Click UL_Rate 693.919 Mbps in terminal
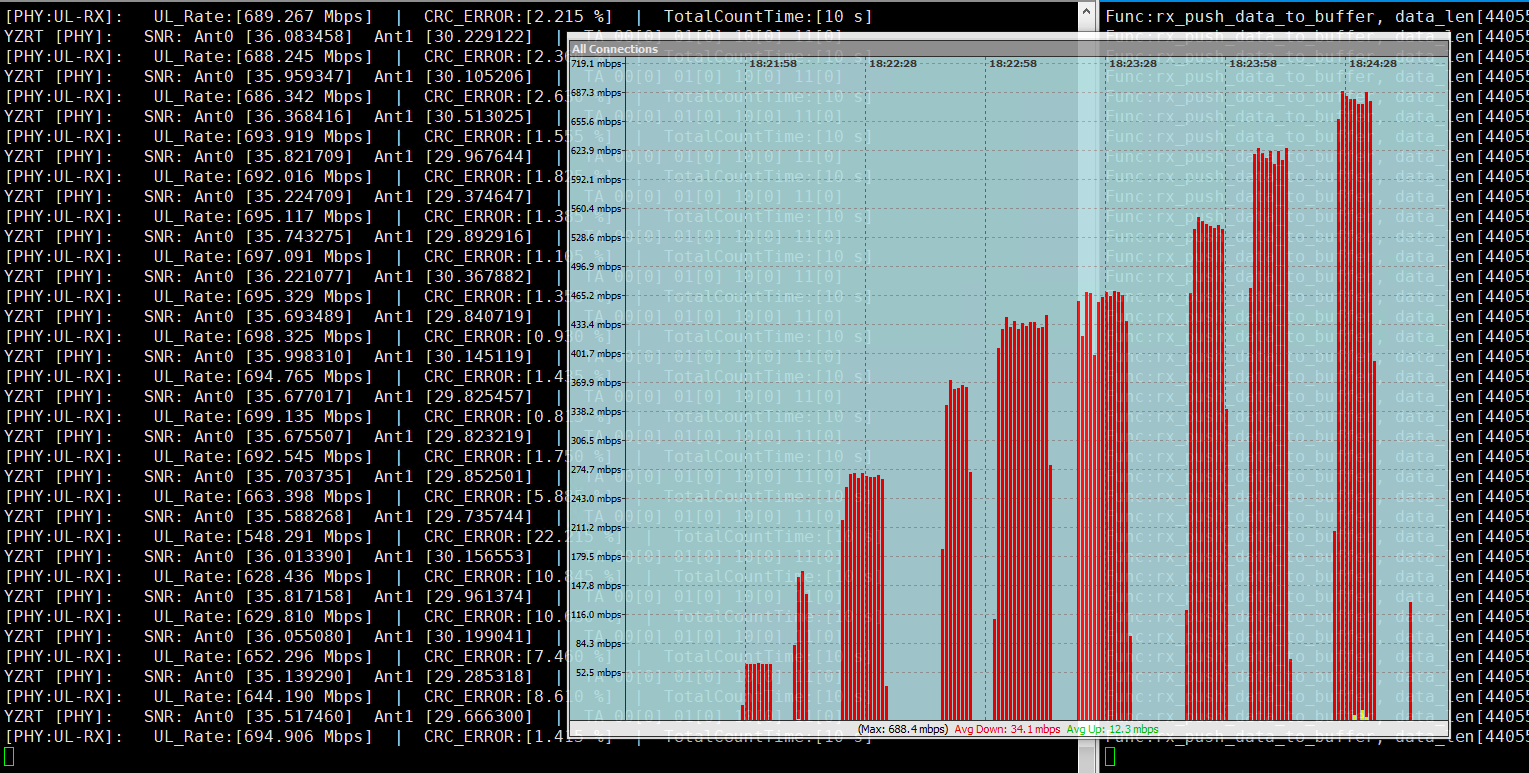Image resolution: width=1529 pixels, height=773 pixels. tap(263, 136)
